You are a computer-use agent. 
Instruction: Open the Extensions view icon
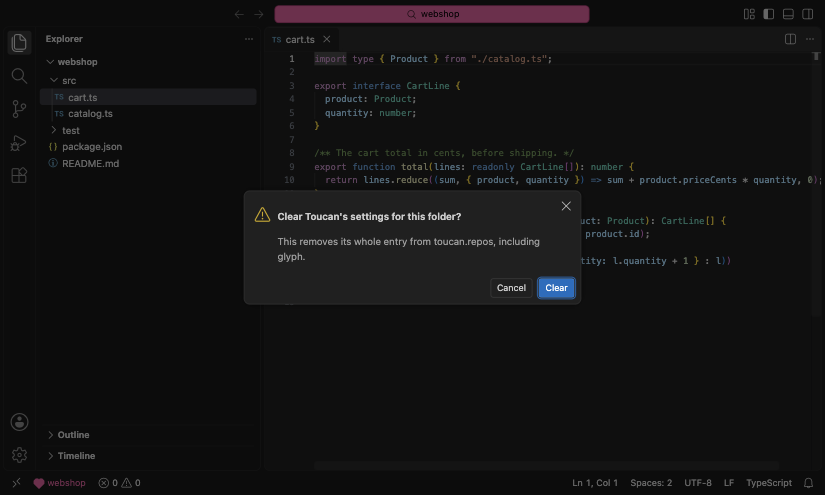pyautogui.click(x=19, y=175)
